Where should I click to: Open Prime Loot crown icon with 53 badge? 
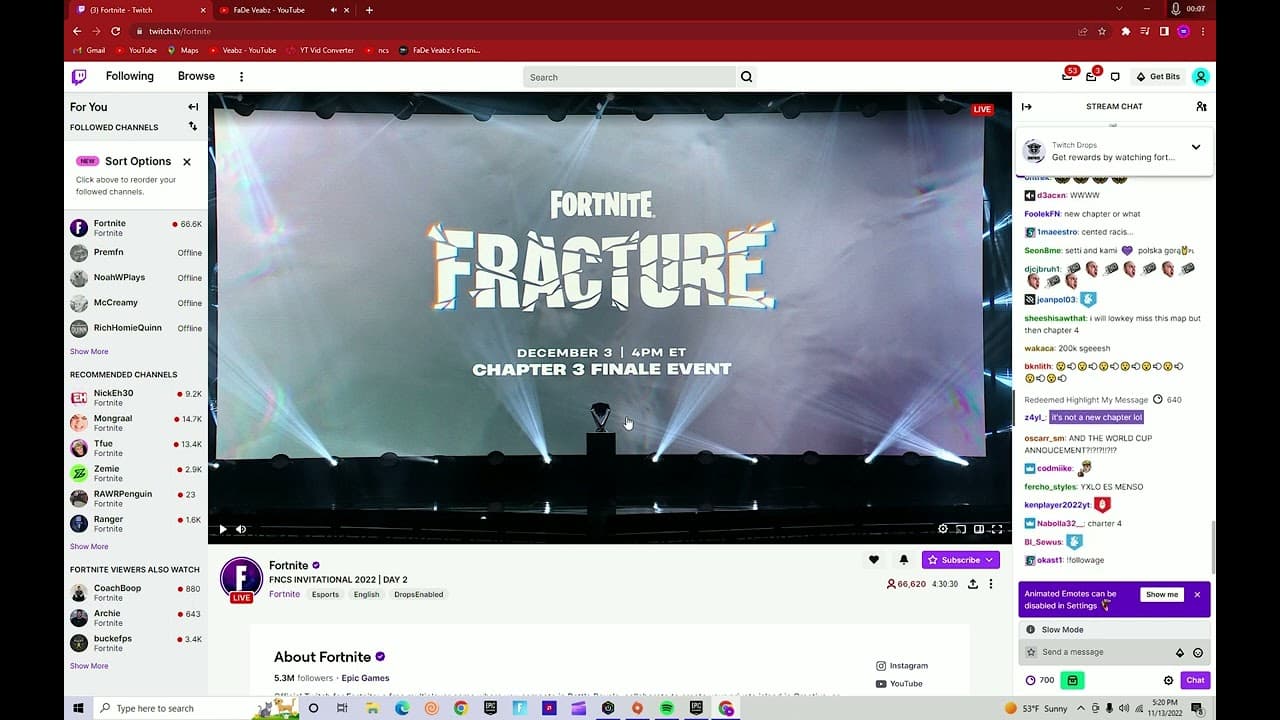click(1067, 77)
